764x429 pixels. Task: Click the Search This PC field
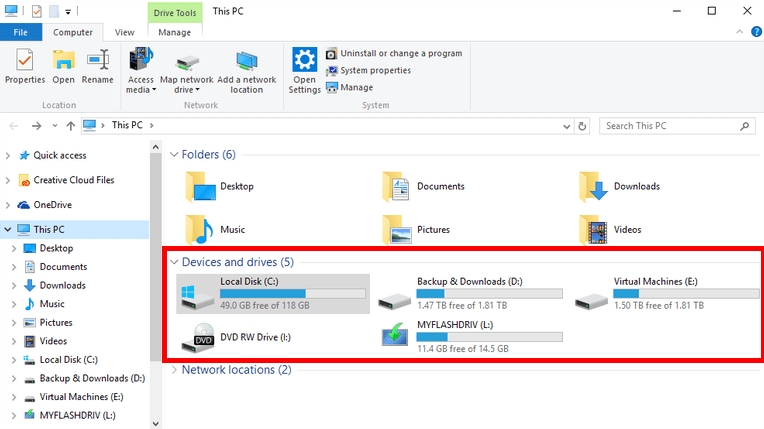point(670,126)
